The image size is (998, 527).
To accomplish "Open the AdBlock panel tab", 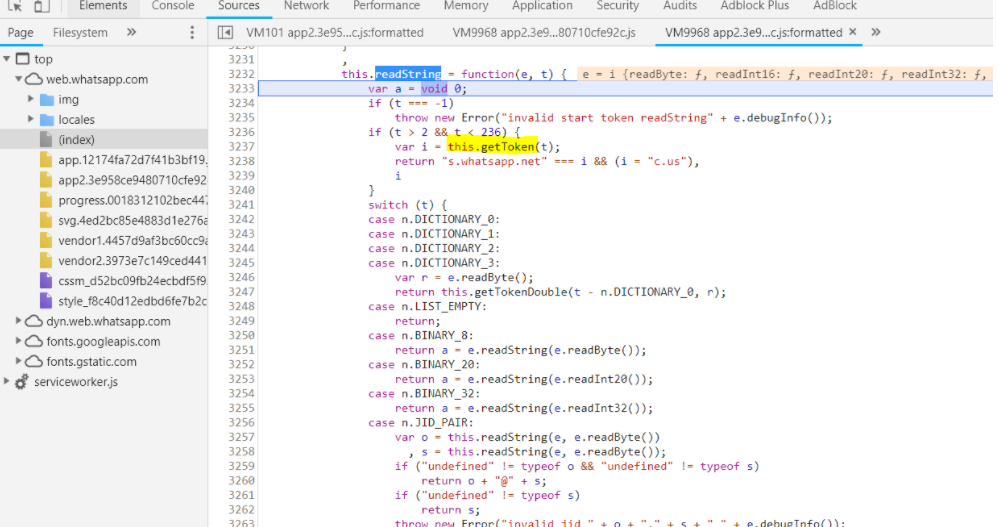I will pos(835,6).
